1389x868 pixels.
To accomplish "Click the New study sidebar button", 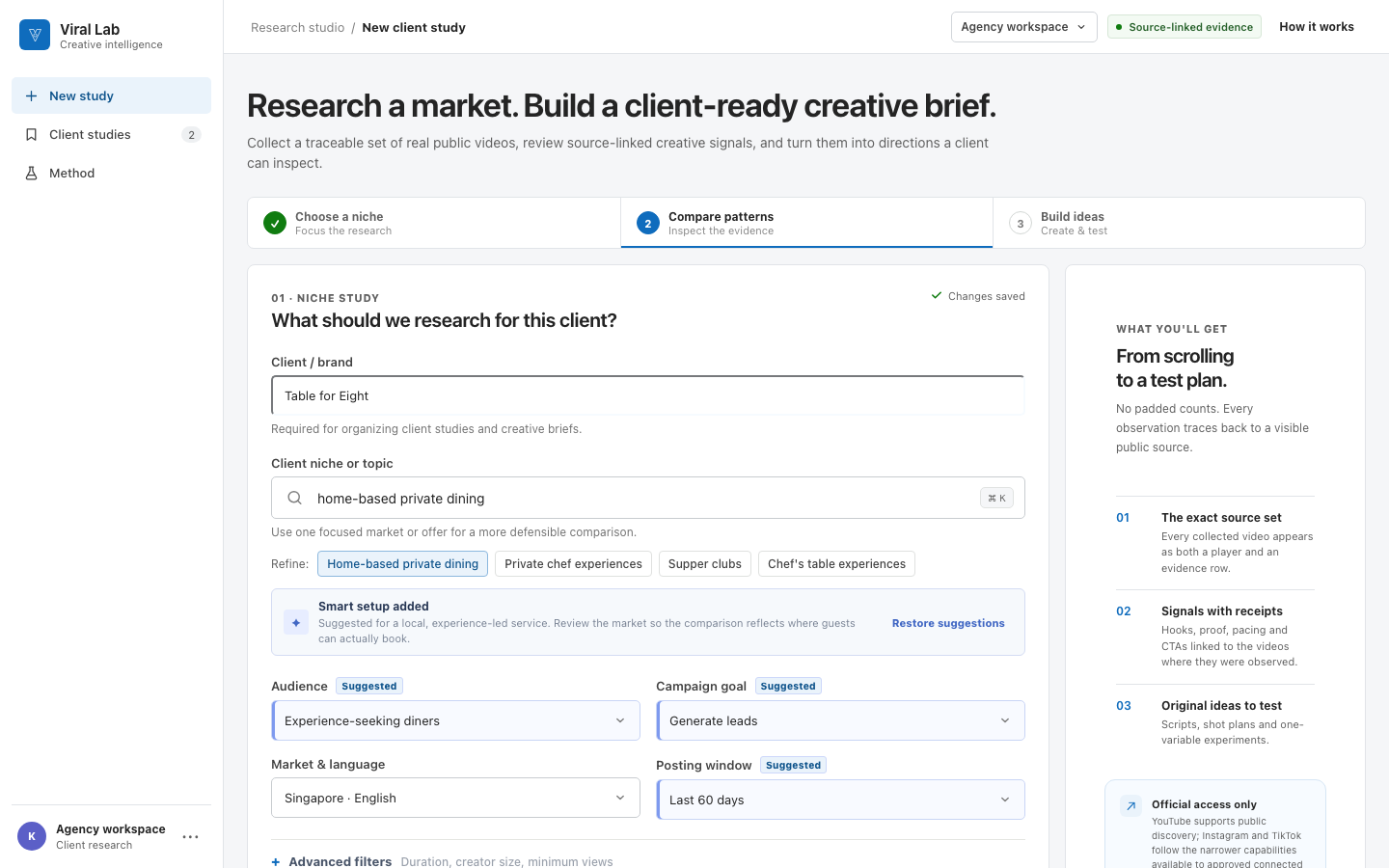I will 111,95.
